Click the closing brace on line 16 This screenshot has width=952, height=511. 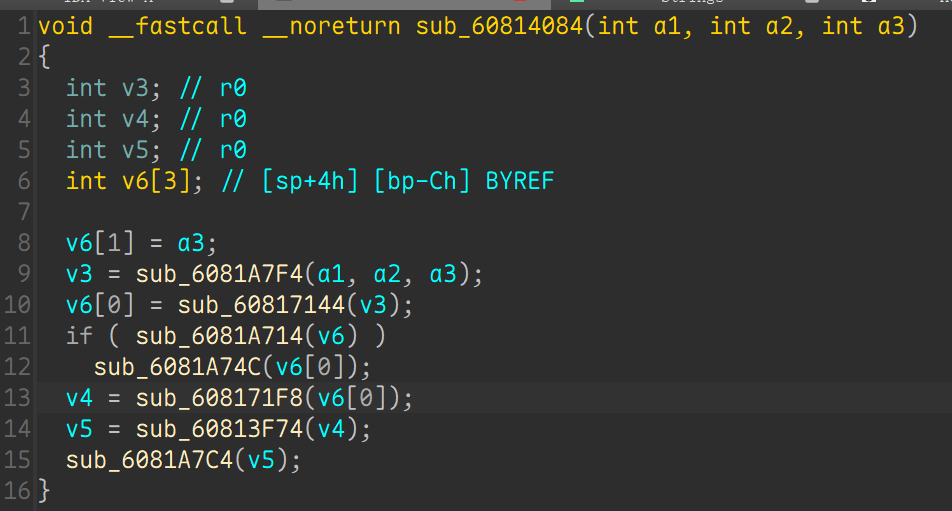pyautogui.click(x=44, y=491)
